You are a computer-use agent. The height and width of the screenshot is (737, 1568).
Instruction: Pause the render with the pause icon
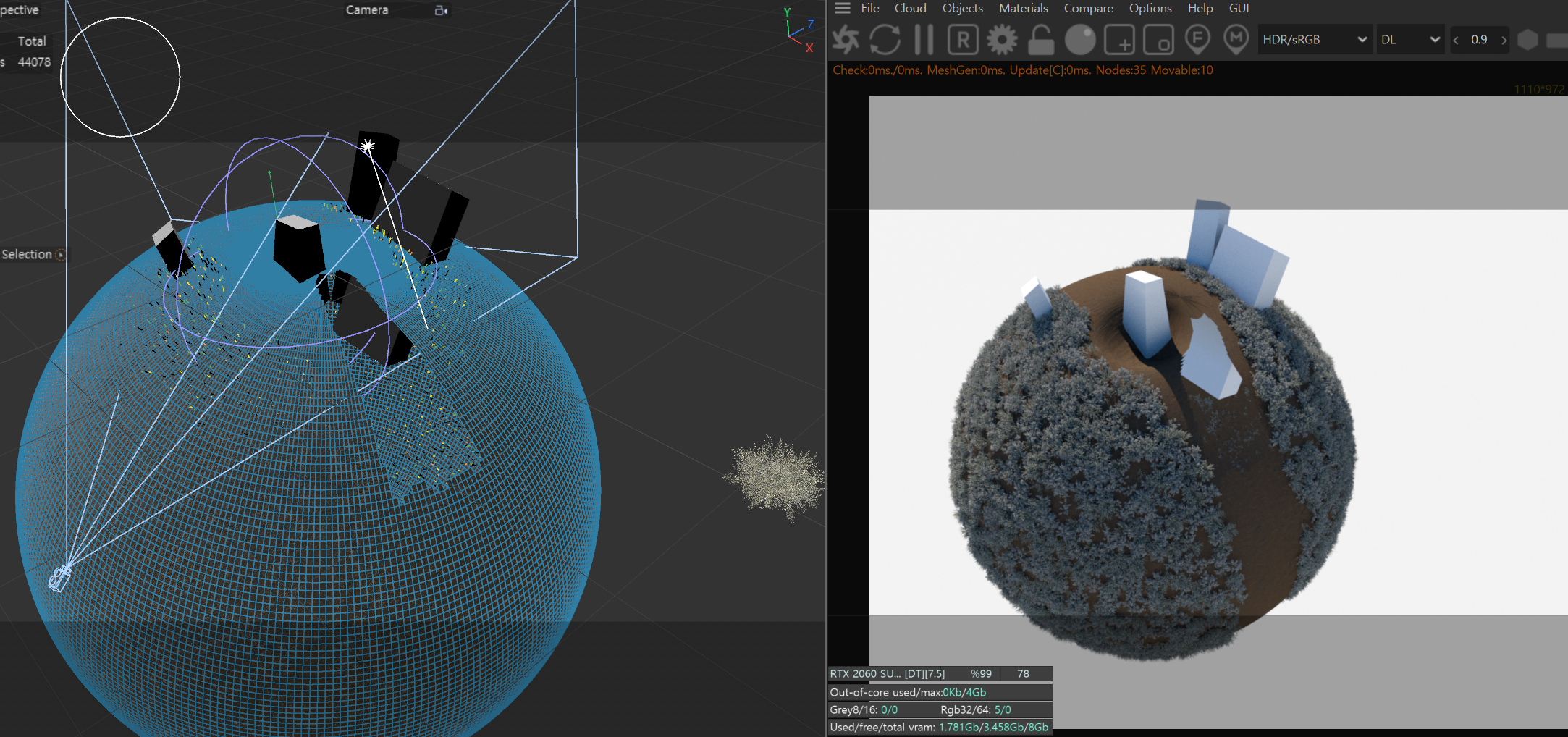tap(924, 40)
